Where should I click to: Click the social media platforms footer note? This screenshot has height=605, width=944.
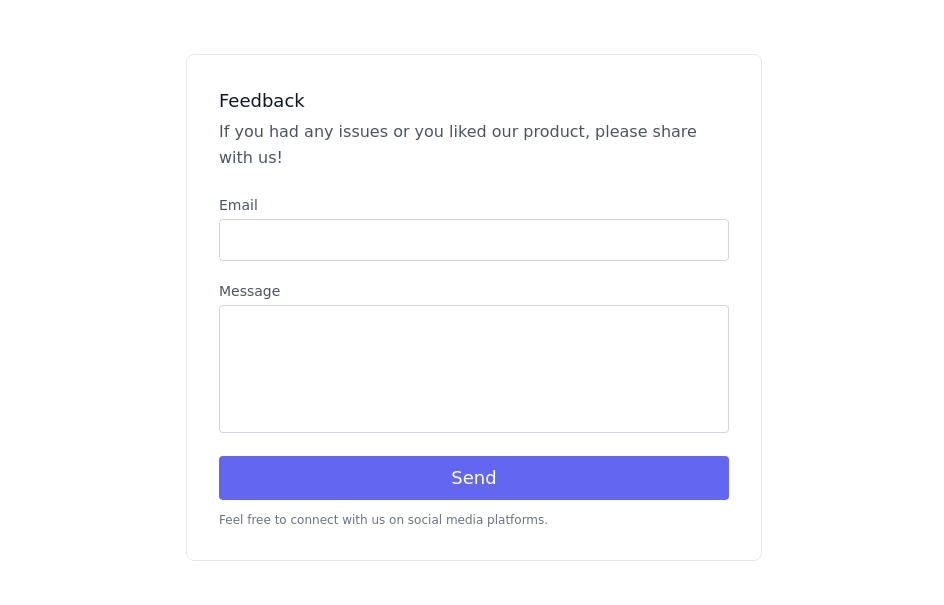point(383,520)
